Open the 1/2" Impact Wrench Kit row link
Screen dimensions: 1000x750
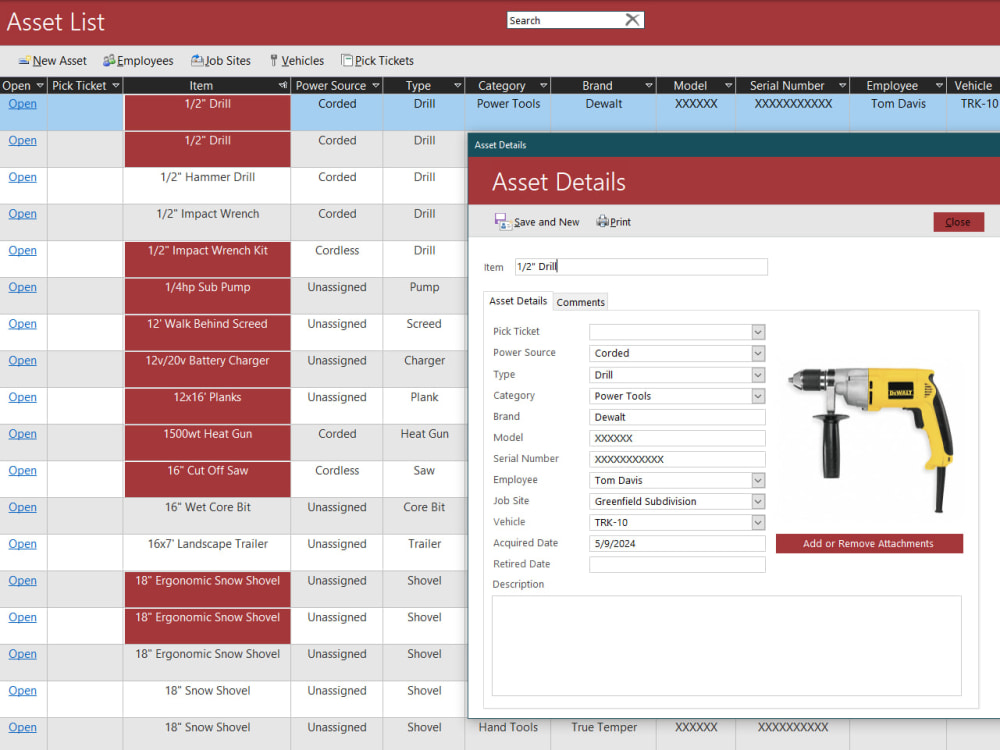click(x=22, y=251)
